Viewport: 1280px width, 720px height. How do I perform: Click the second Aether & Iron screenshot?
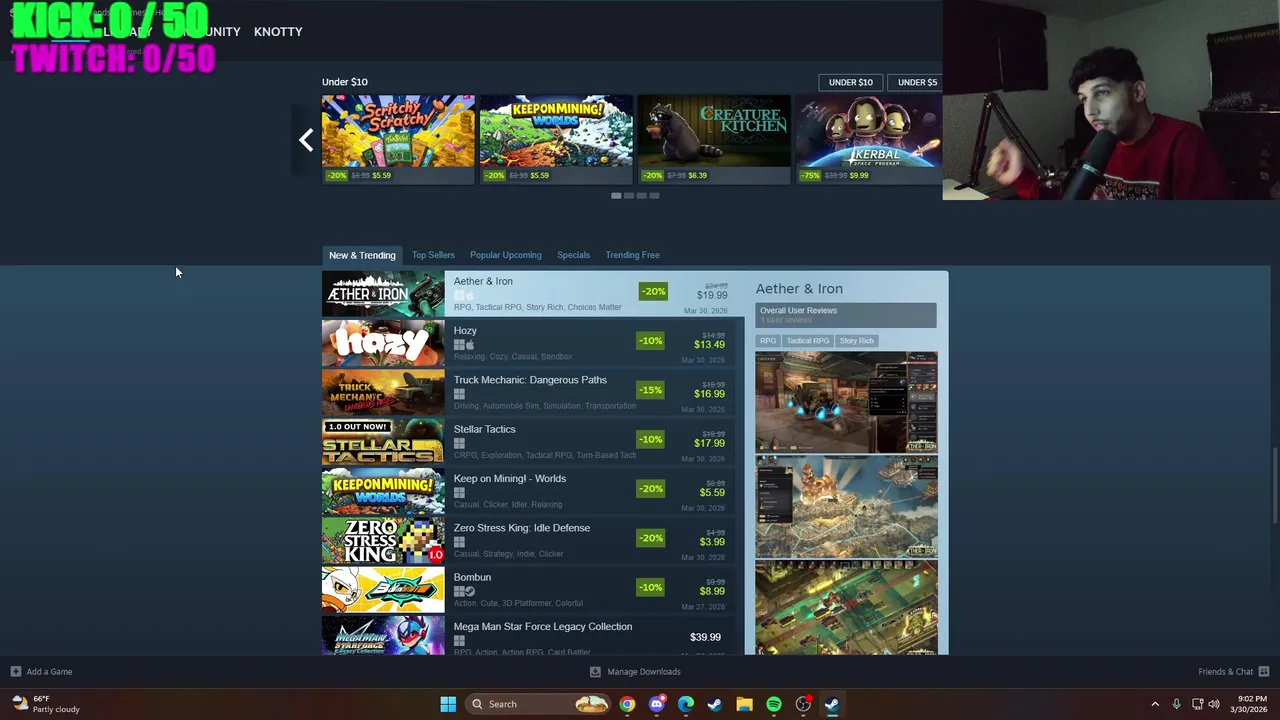tap(846, 507)
